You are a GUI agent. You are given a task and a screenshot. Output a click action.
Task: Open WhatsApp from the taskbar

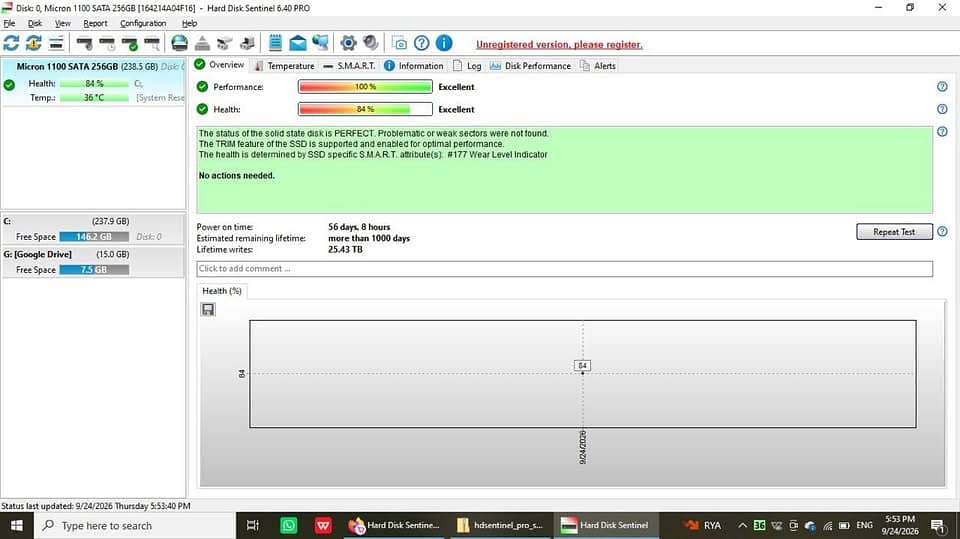[288, 526]
